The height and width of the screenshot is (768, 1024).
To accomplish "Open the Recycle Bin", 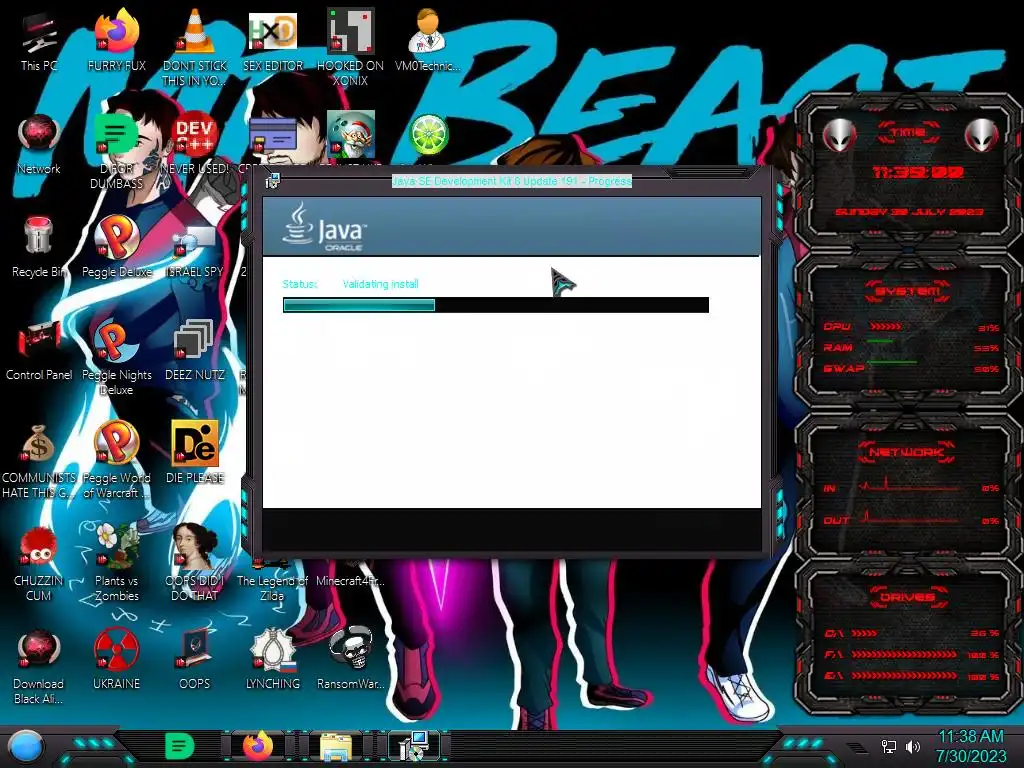I will pos(39,236).
